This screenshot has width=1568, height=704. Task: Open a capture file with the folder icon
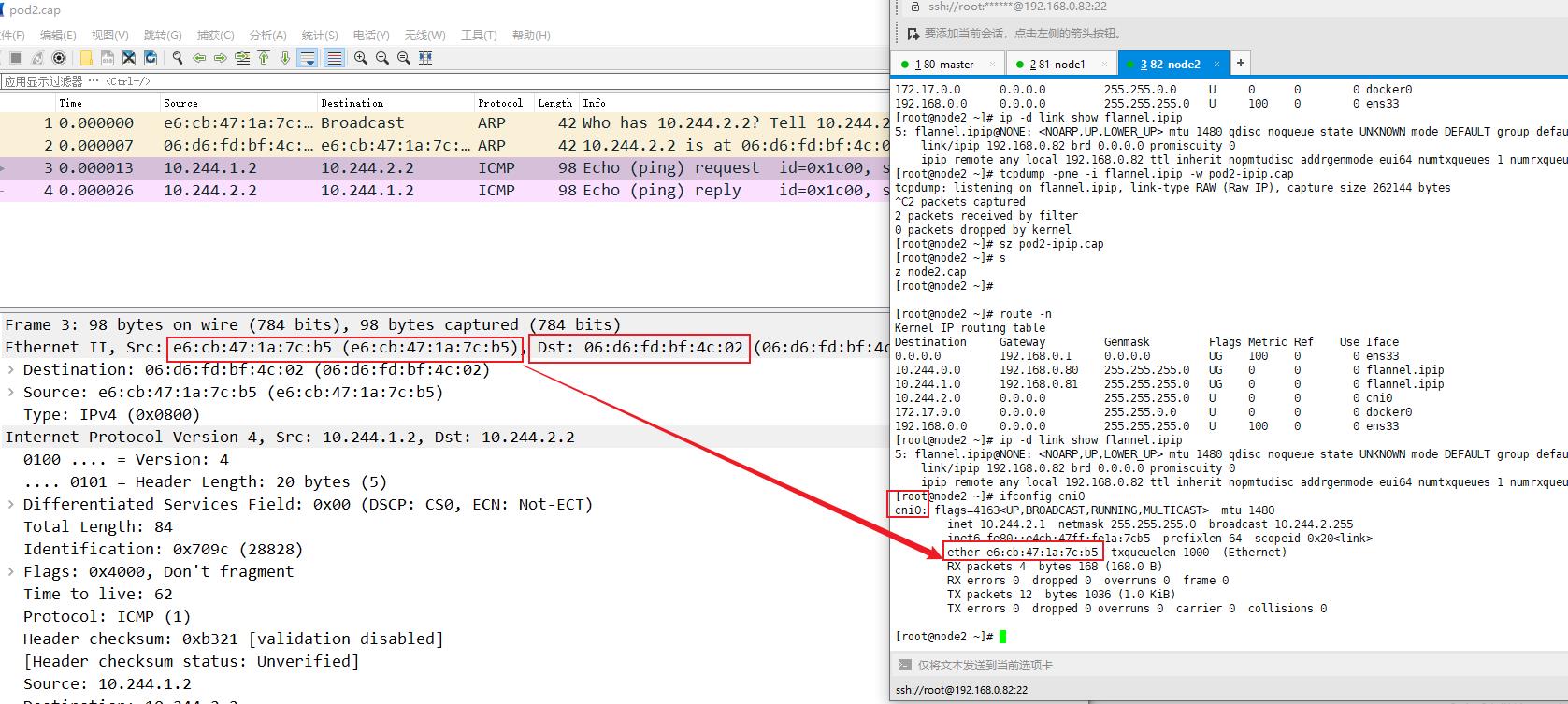click(x=86, y=58)
